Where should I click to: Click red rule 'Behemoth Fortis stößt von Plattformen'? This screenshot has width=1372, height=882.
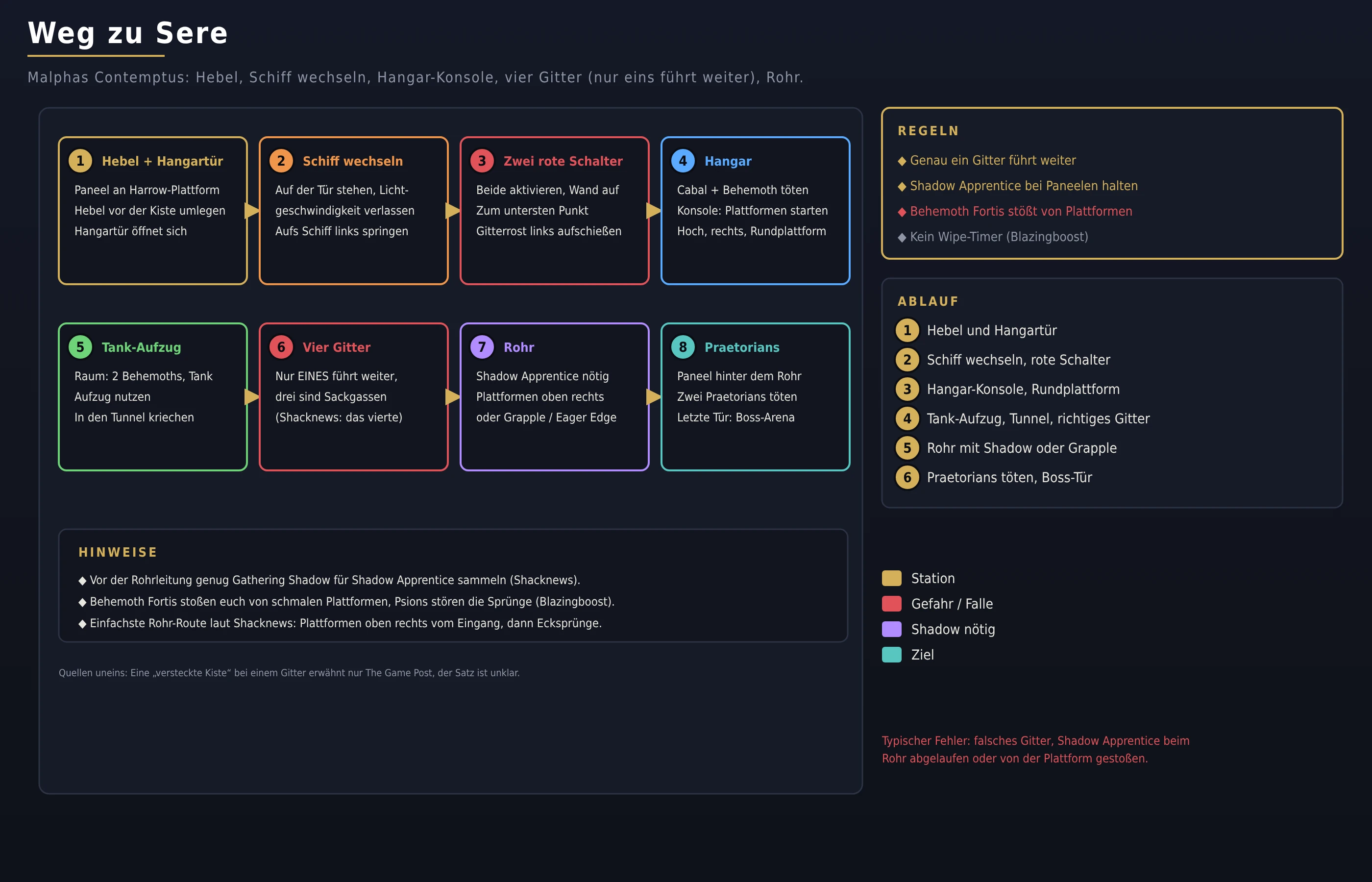tap(1015, 211)
